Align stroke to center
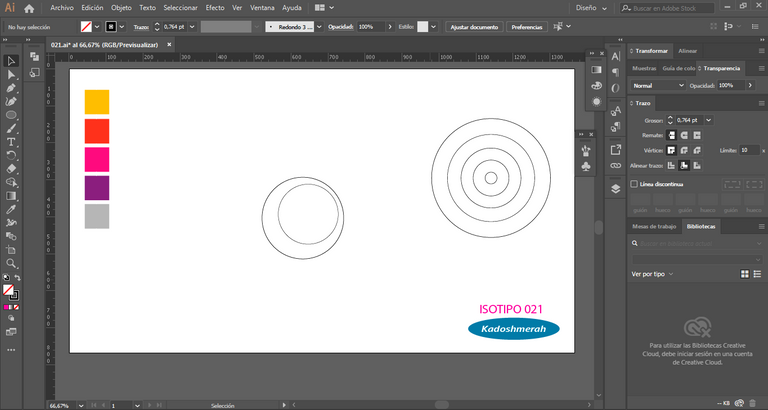768x410 pixels. tap(672, 166)
